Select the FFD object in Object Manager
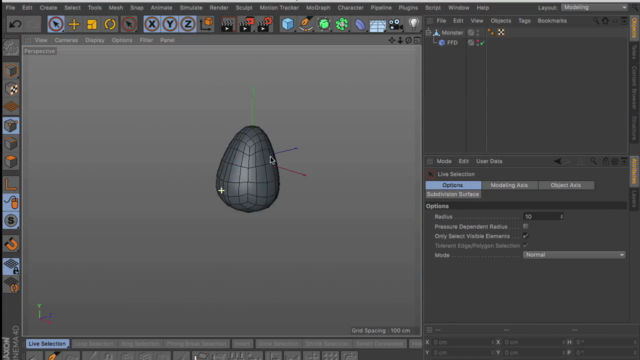The width and height of the screenshot is (640, 360). pyautogui.click(x=452, y=42)
